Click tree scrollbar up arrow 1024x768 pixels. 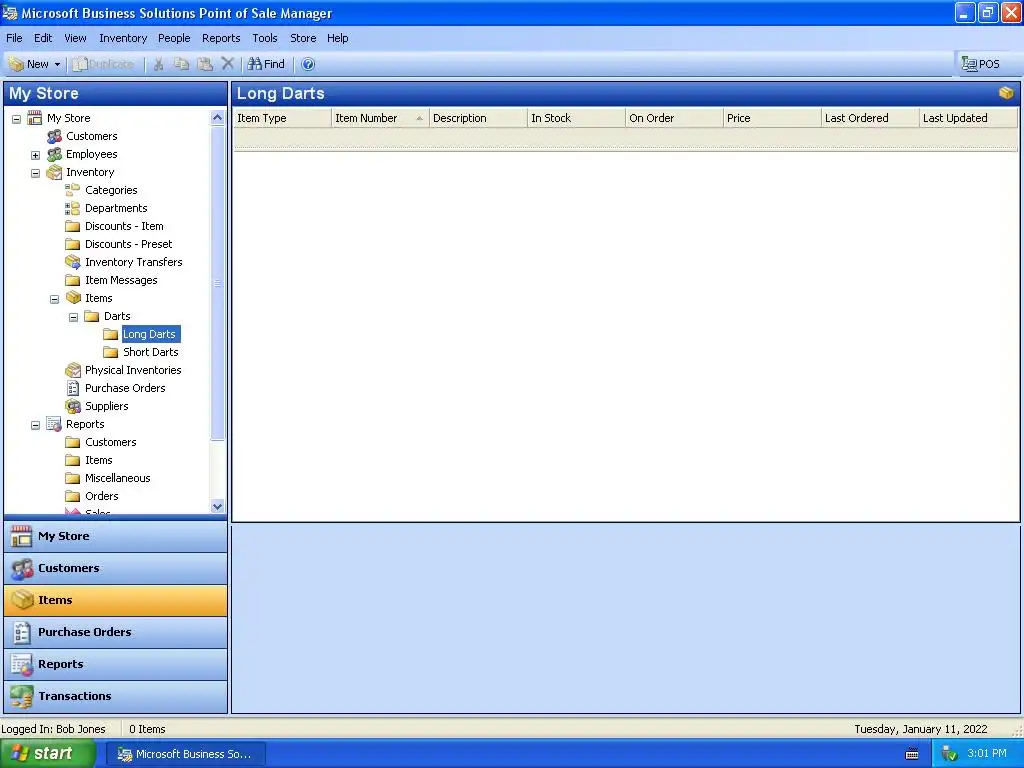pyautogui.click(x=217, y=118)
